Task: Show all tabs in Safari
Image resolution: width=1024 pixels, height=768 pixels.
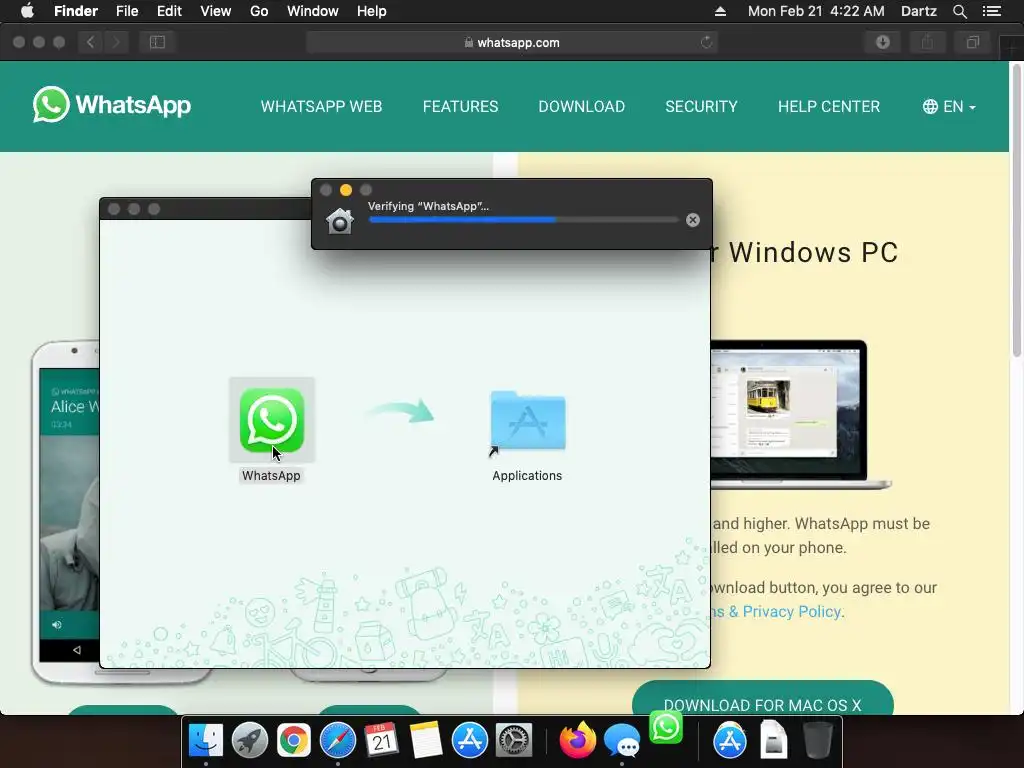Action: tap(973, 42)
